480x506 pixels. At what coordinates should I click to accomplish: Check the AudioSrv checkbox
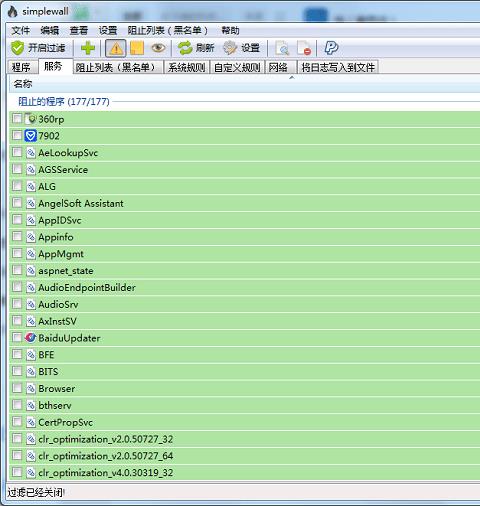17,304
